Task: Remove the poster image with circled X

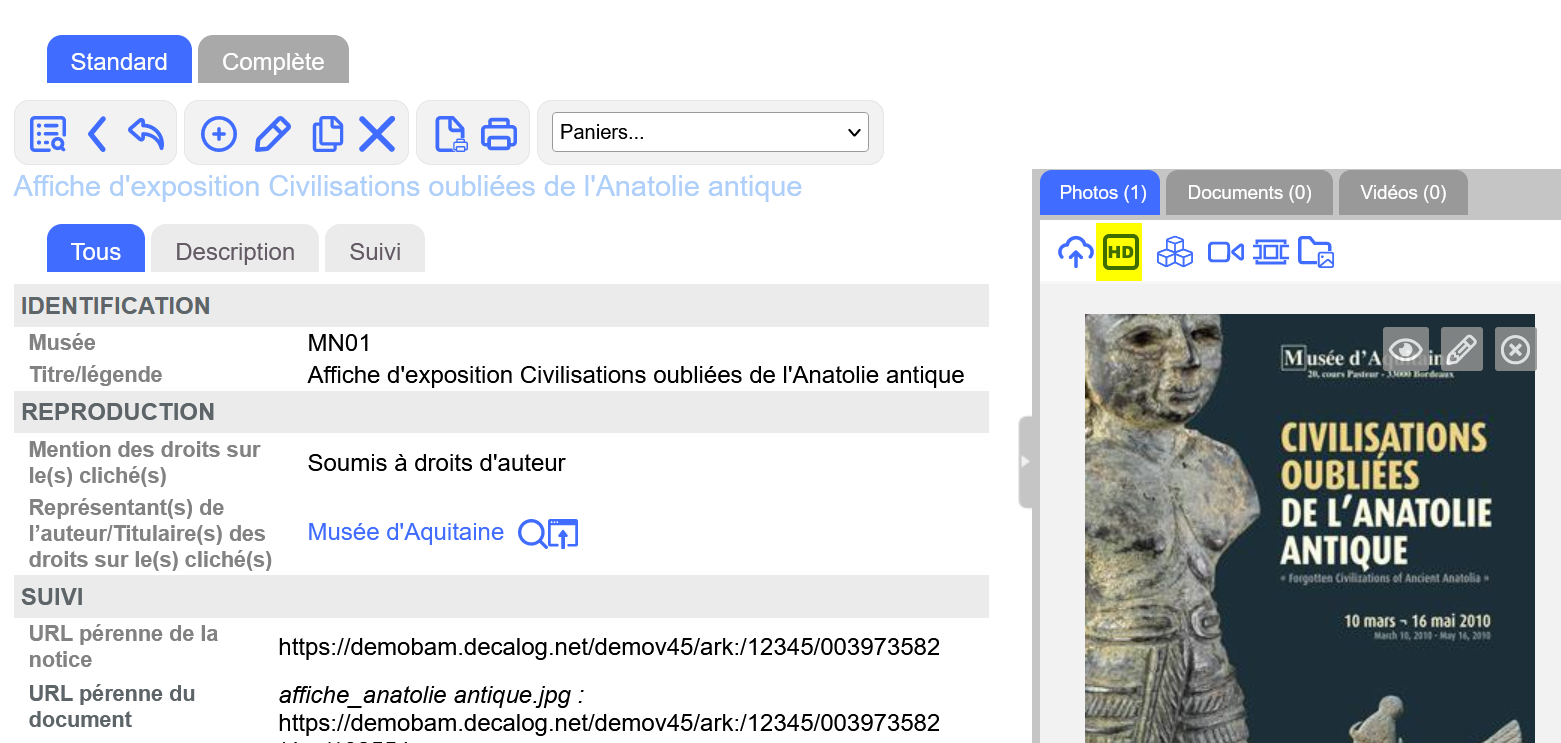Action: (1516, 349)
